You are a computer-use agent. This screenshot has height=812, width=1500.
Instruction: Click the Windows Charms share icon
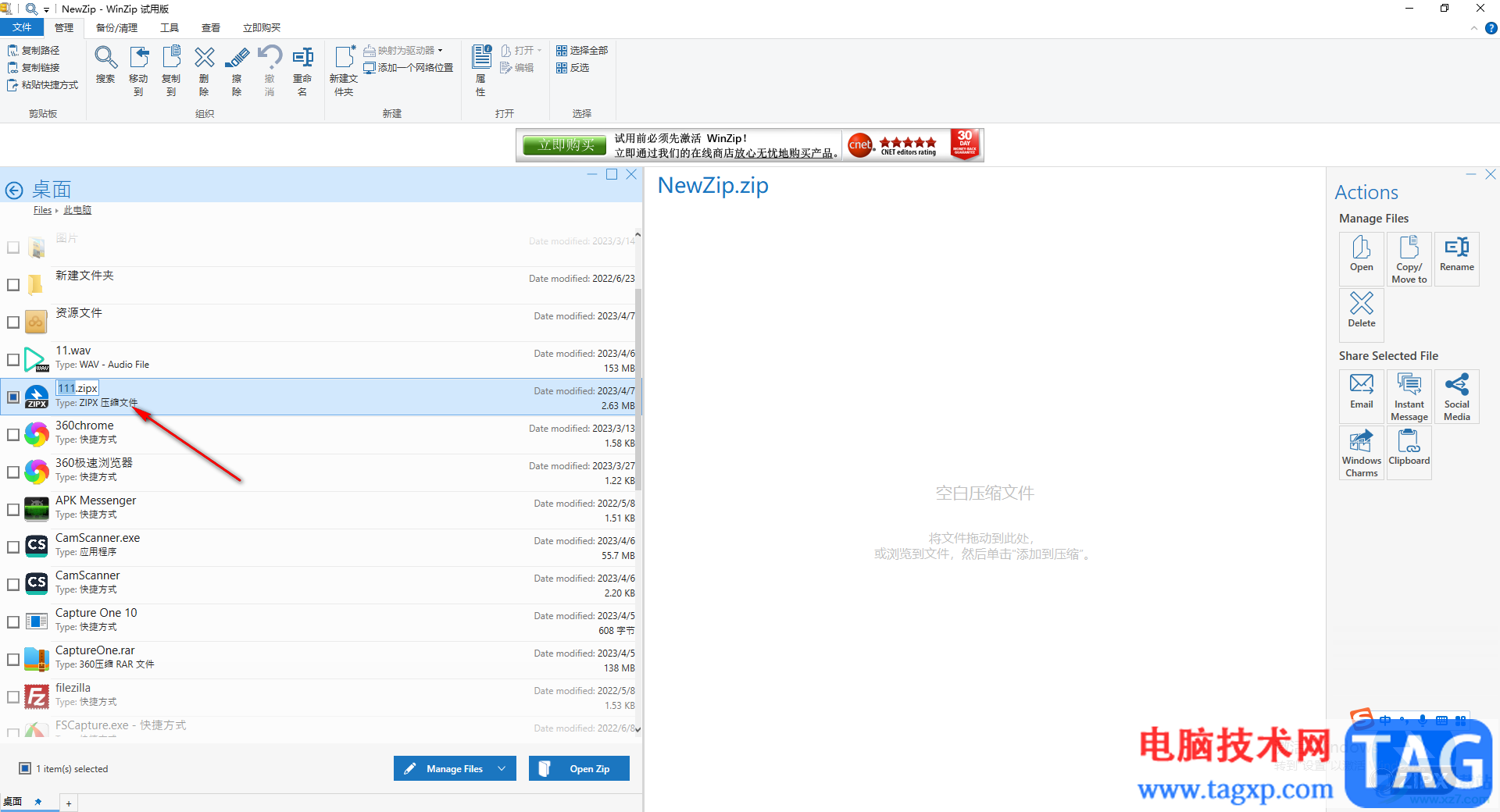[x=1362, y=453]
